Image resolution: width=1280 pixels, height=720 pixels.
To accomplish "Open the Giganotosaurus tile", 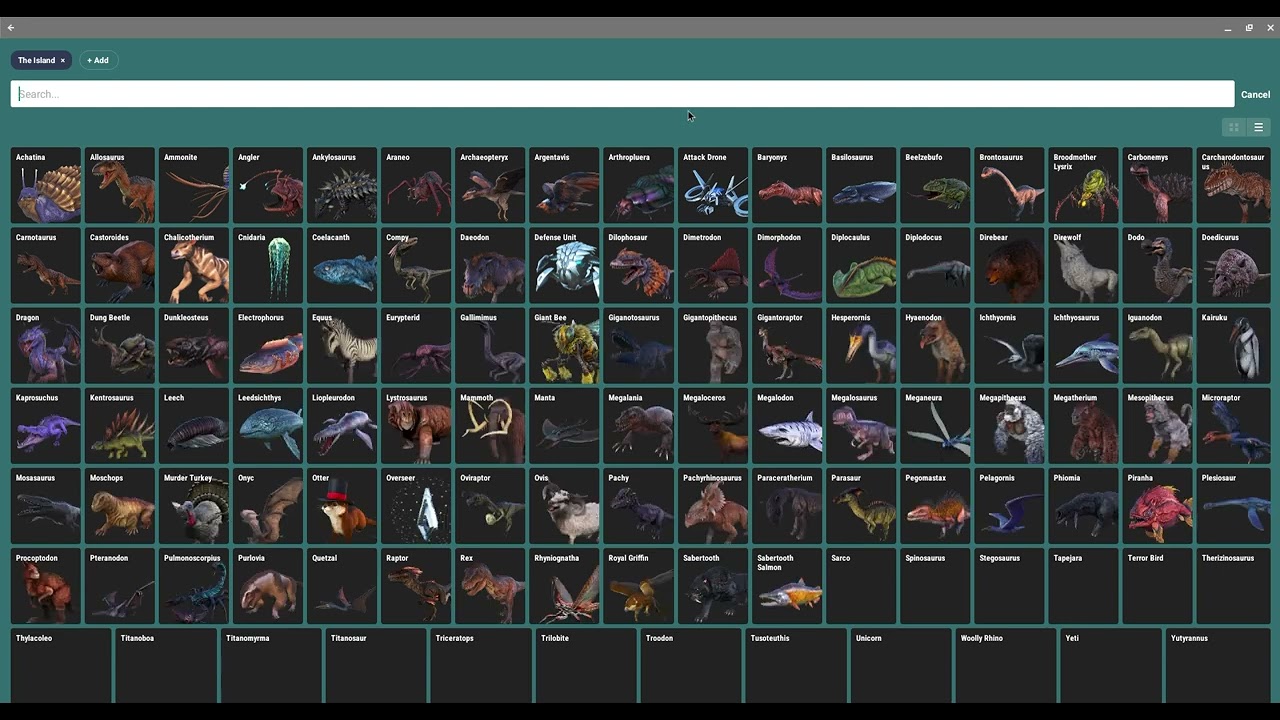I will [639, 345].
